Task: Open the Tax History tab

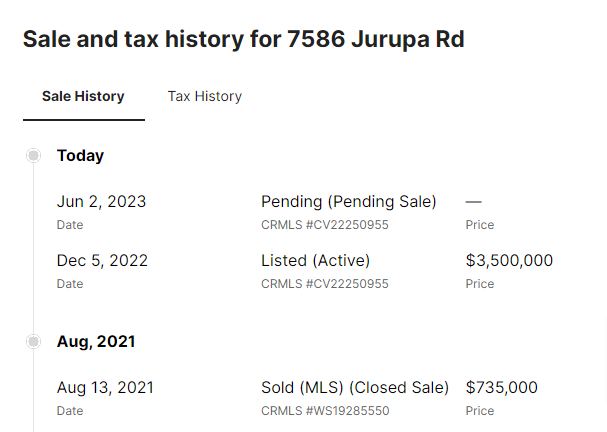Action: [x=205, y=97]
